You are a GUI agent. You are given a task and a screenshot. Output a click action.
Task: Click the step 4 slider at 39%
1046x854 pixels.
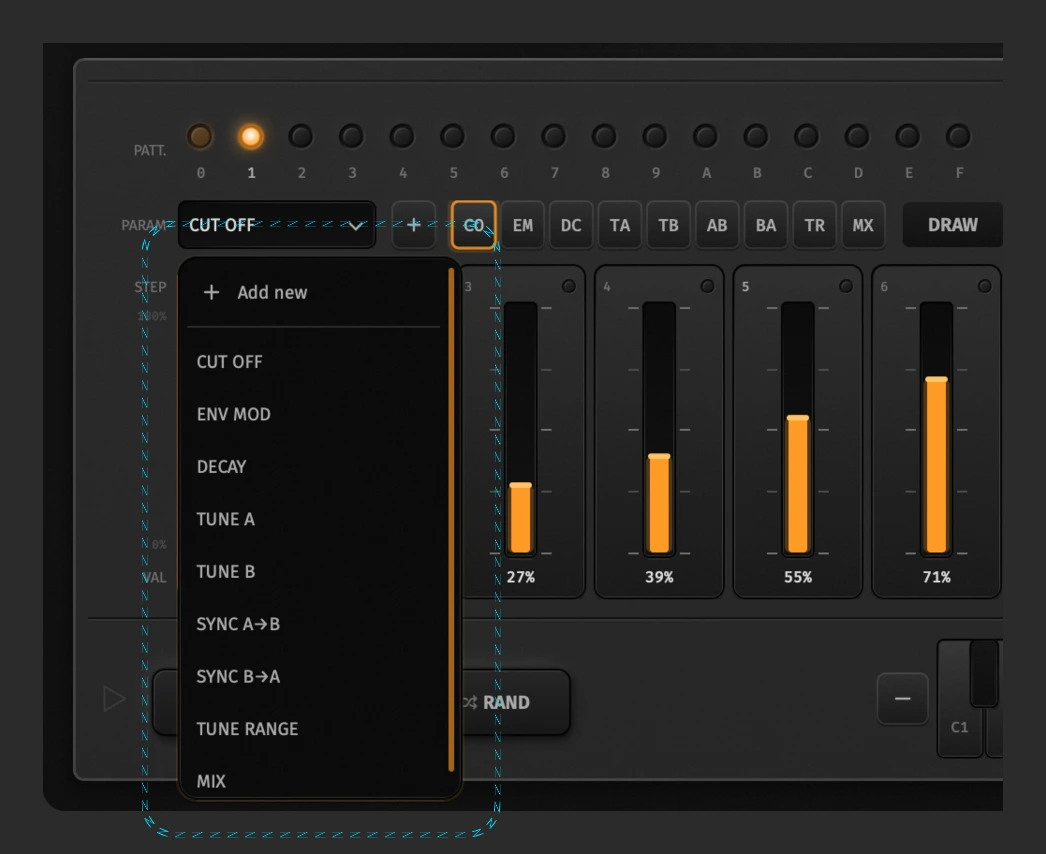point(659,428)
